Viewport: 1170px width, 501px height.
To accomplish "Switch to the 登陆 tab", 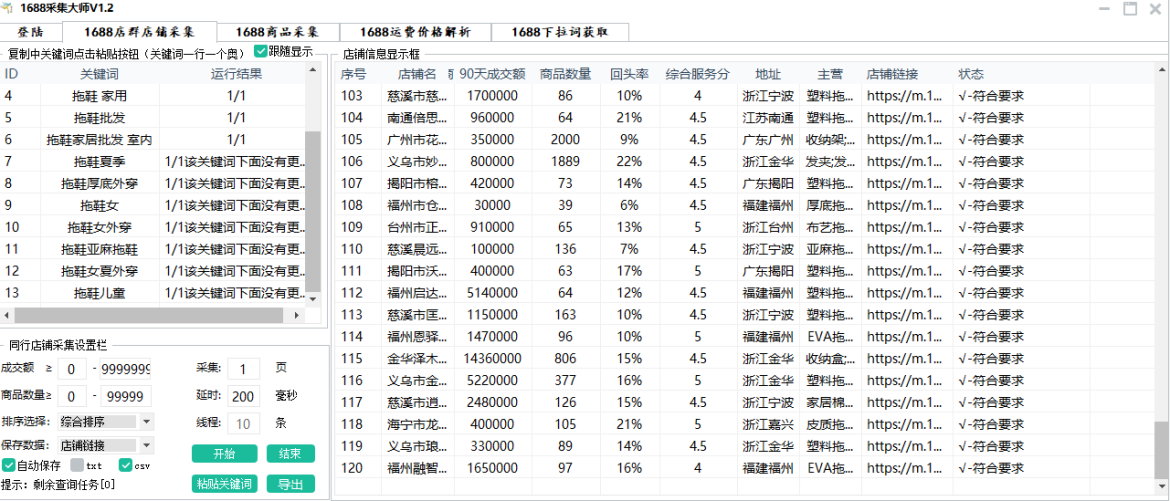I will pyautogui.click(x=31, y=32).
